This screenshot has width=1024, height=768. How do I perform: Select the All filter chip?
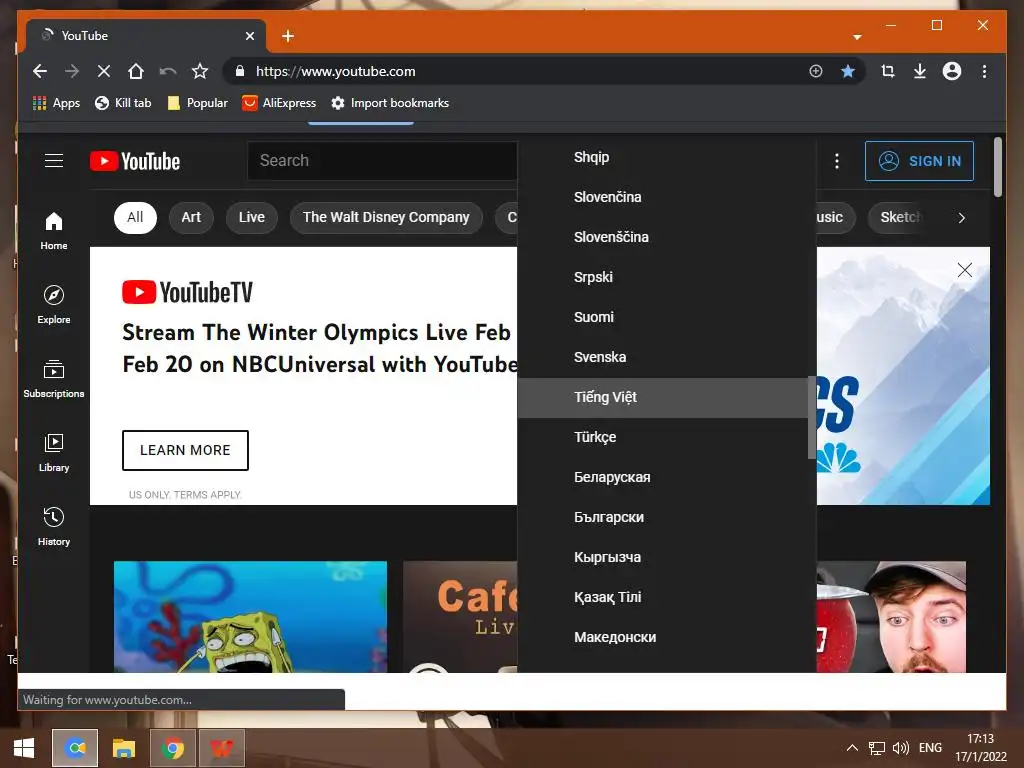click(x=135, y=217)
